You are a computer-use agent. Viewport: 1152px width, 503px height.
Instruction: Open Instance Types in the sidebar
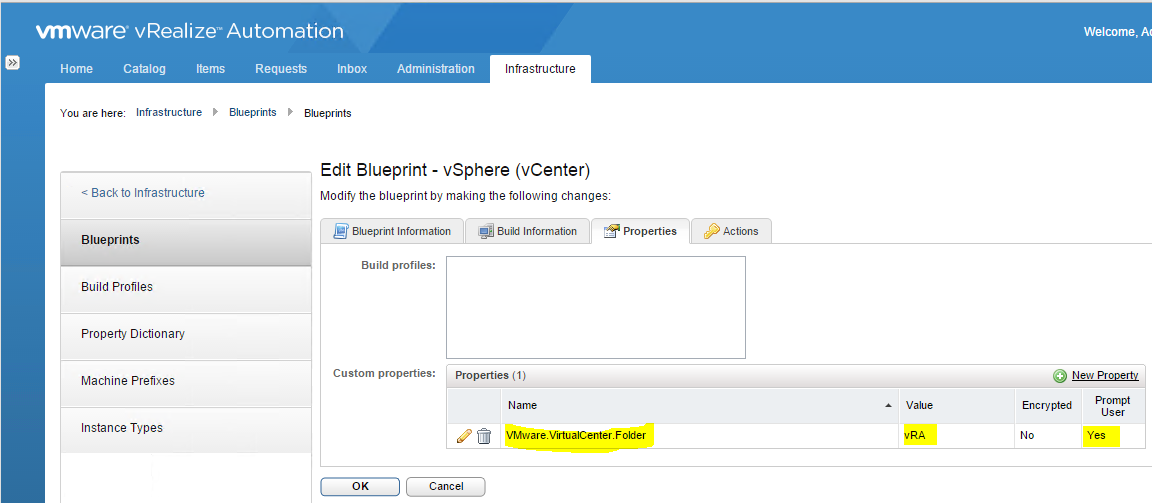click(186, 428)
